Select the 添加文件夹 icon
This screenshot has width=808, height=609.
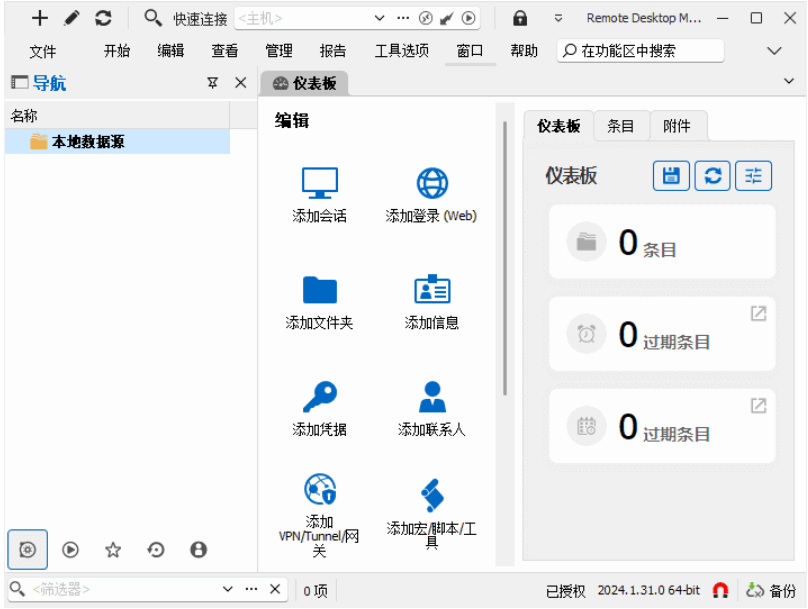318,290
